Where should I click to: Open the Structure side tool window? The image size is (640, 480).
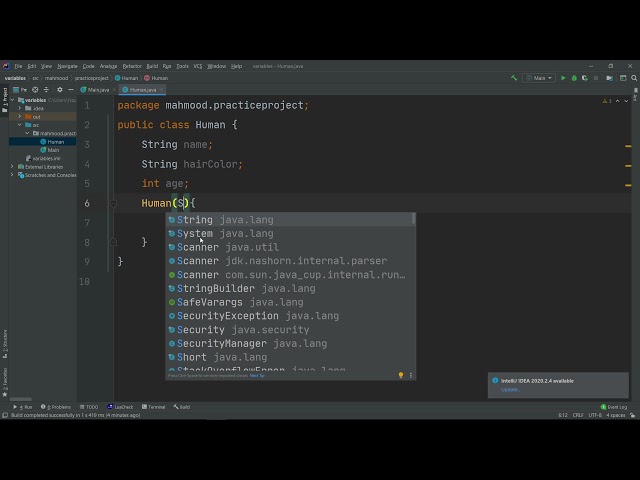pos(5,344)
